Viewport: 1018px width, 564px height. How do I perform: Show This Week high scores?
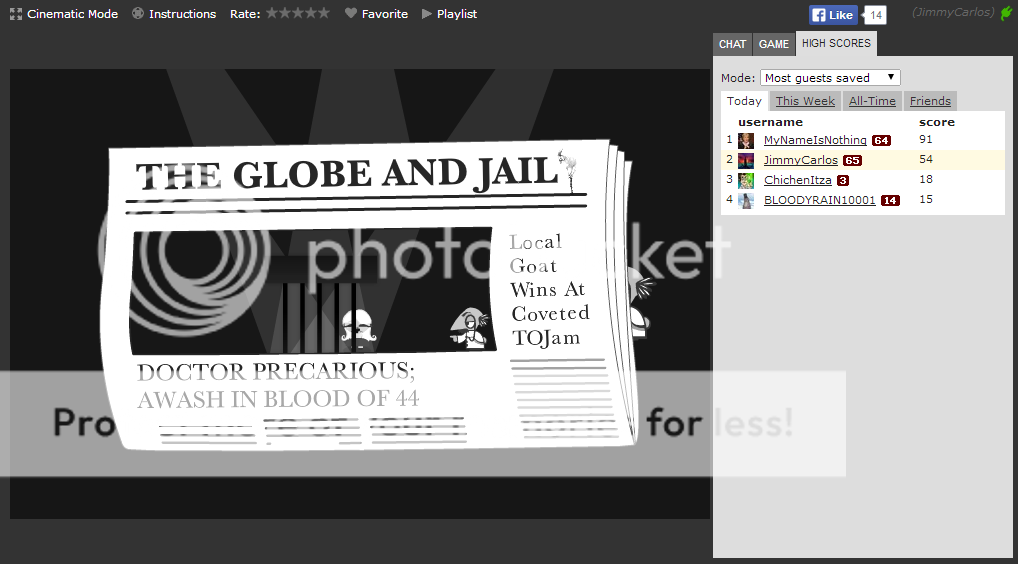pos(805,101)
